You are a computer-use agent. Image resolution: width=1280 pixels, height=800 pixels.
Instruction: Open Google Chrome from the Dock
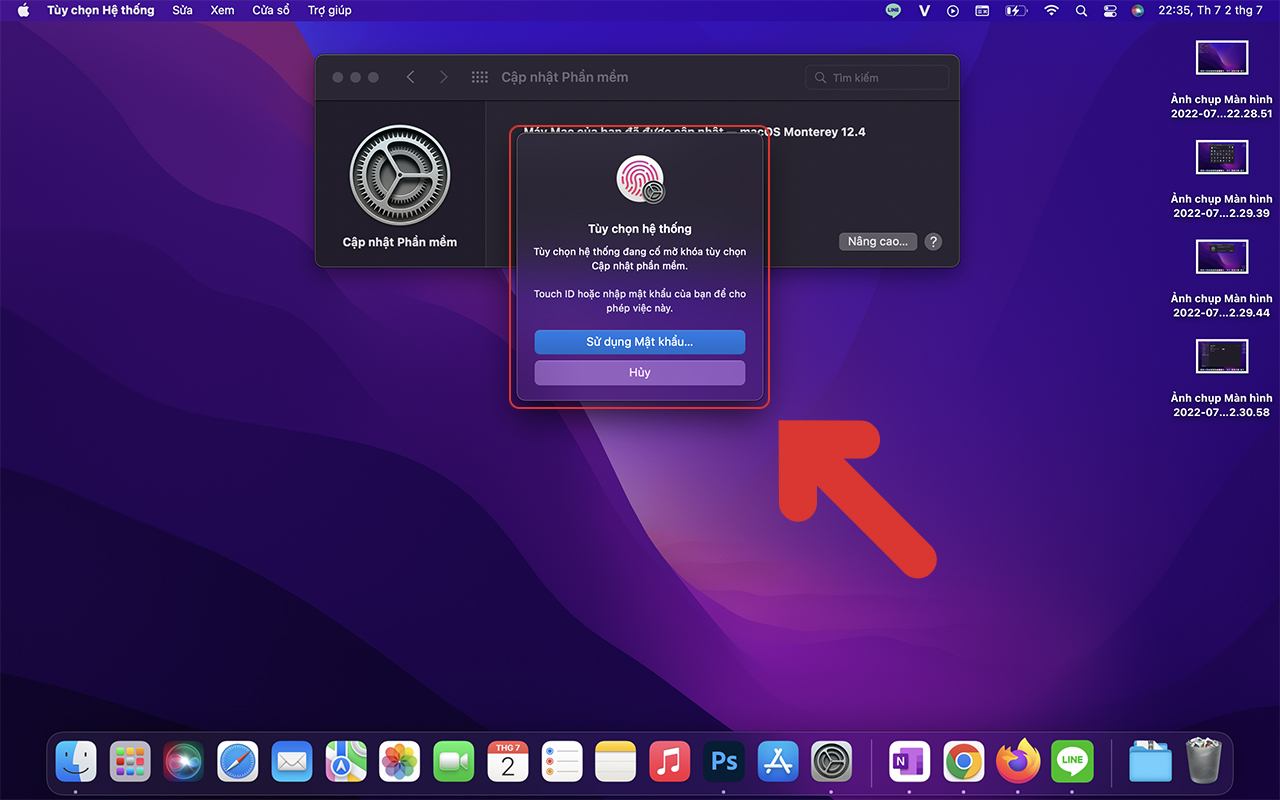[x=964, y=762]
